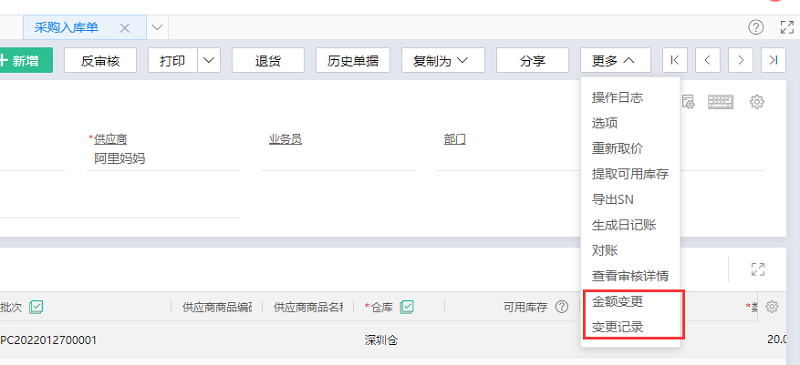
Task: Open the 复制为 dropdown
Action: tap(442, 60)
